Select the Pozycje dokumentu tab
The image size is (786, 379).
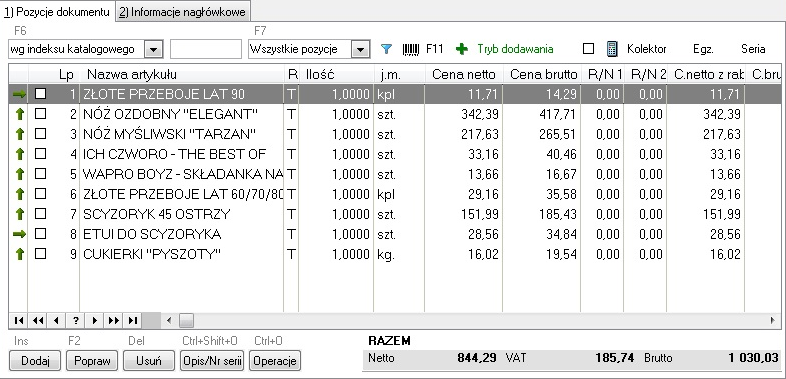click(x=57, y=12)
